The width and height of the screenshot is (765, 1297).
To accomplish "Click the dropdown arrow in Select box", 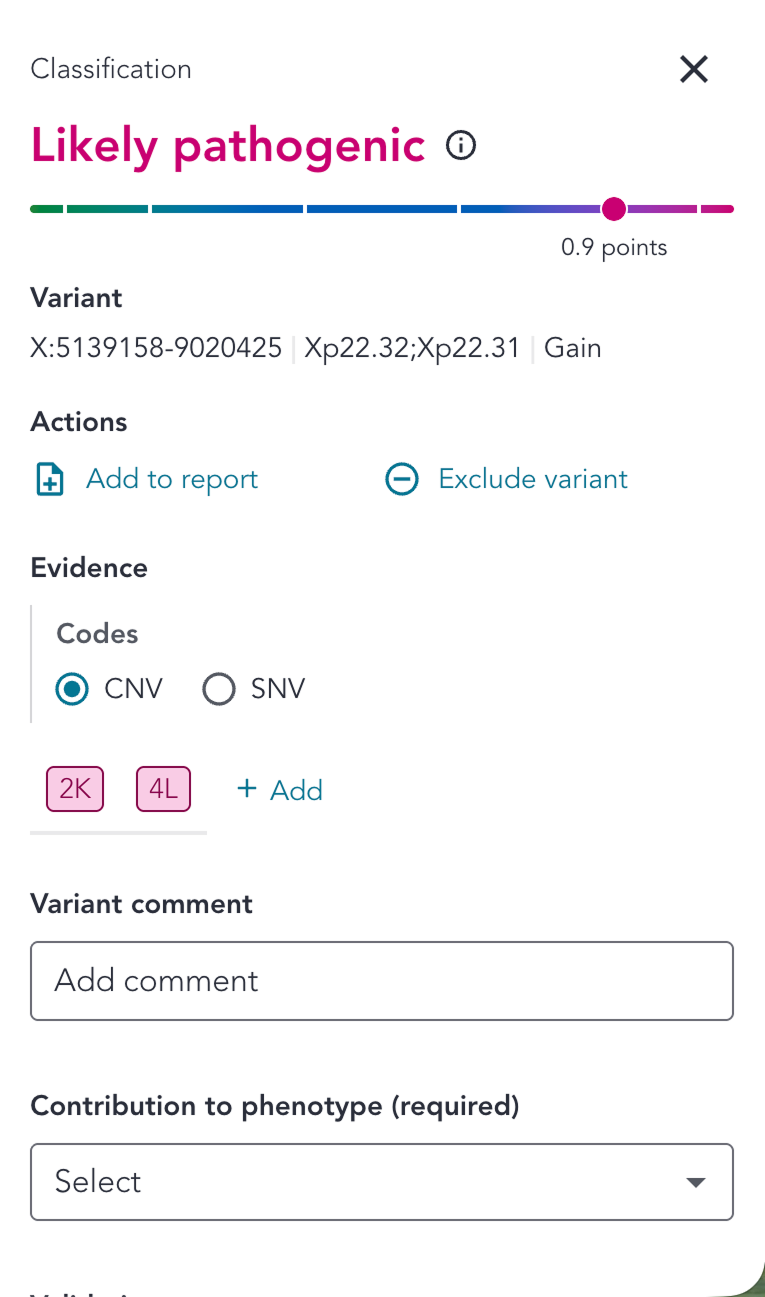I will 696,1183.
